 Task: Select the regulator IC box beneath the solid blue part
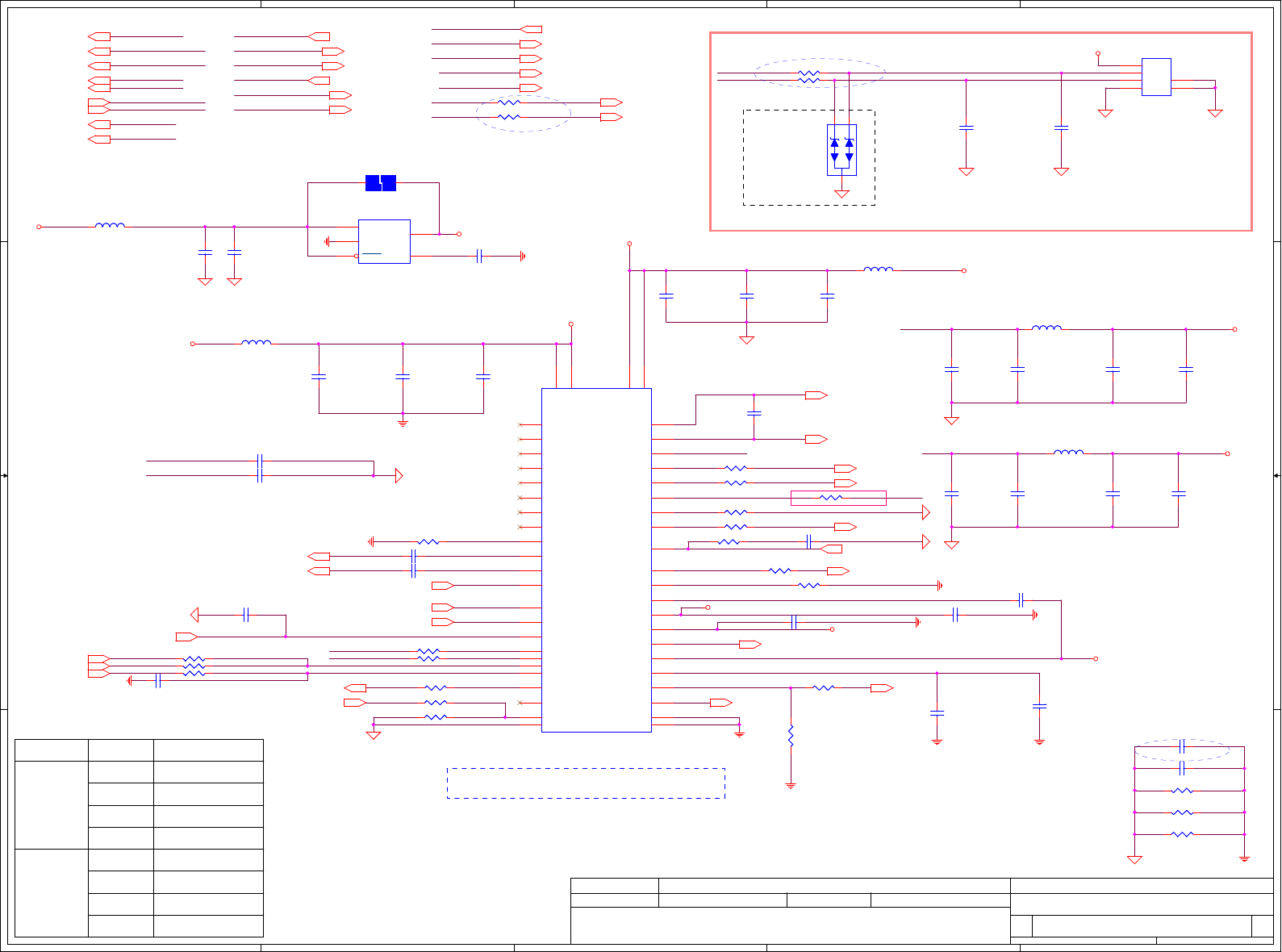pos(384,241)
